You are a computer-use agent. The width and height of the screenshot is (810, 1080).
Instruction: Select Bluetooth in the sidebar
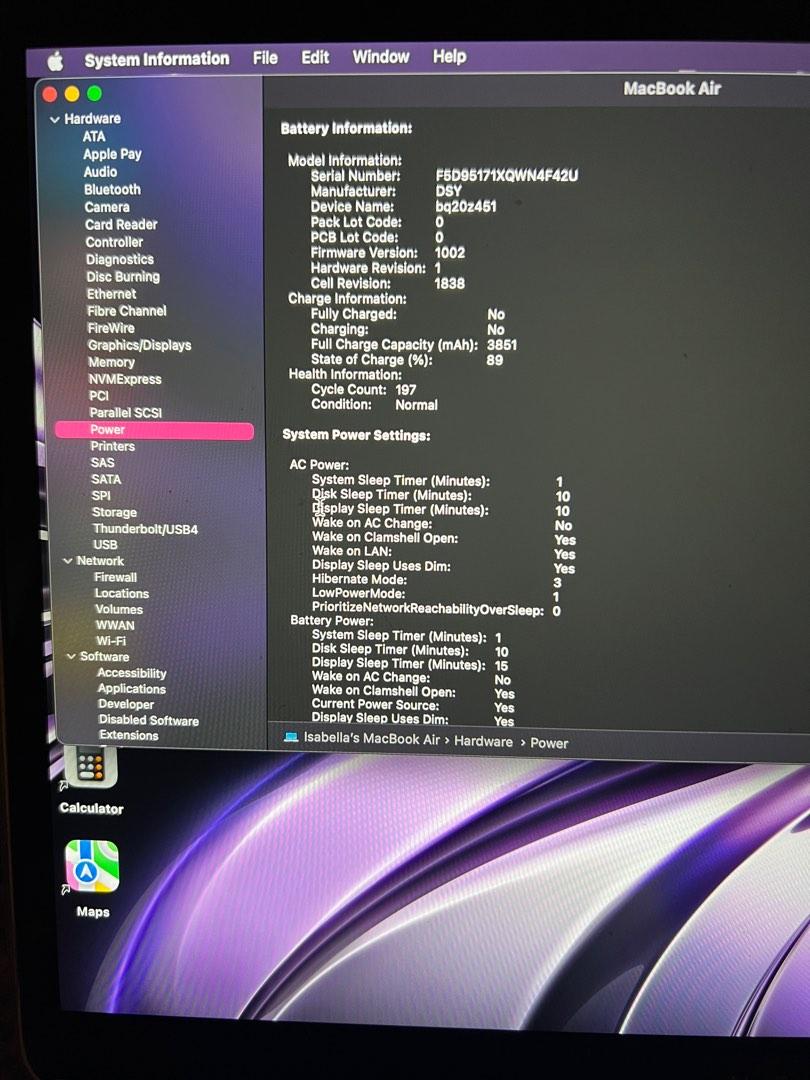coord(112,189)
